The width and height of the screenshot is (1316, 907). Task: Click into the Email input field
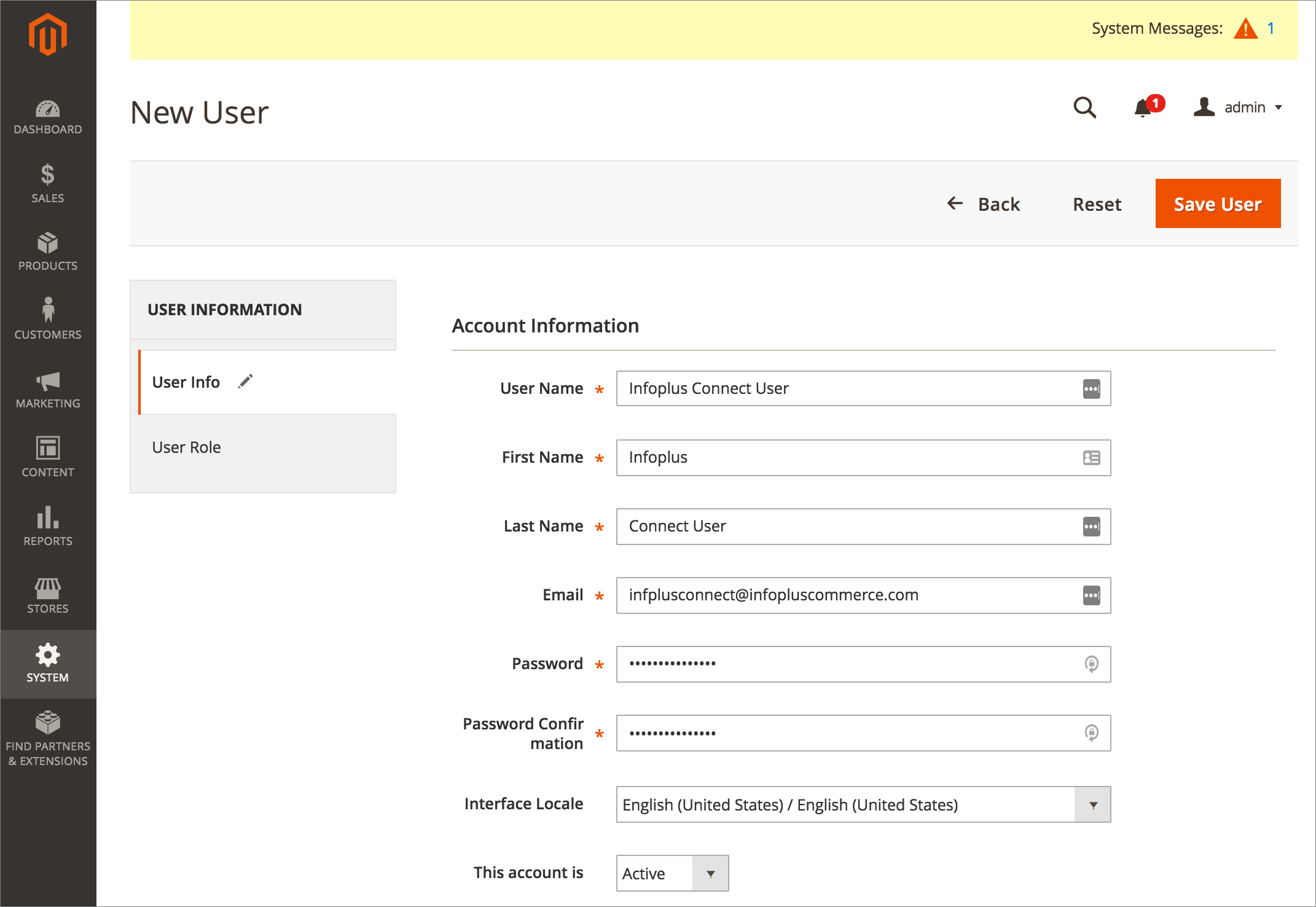848,595
